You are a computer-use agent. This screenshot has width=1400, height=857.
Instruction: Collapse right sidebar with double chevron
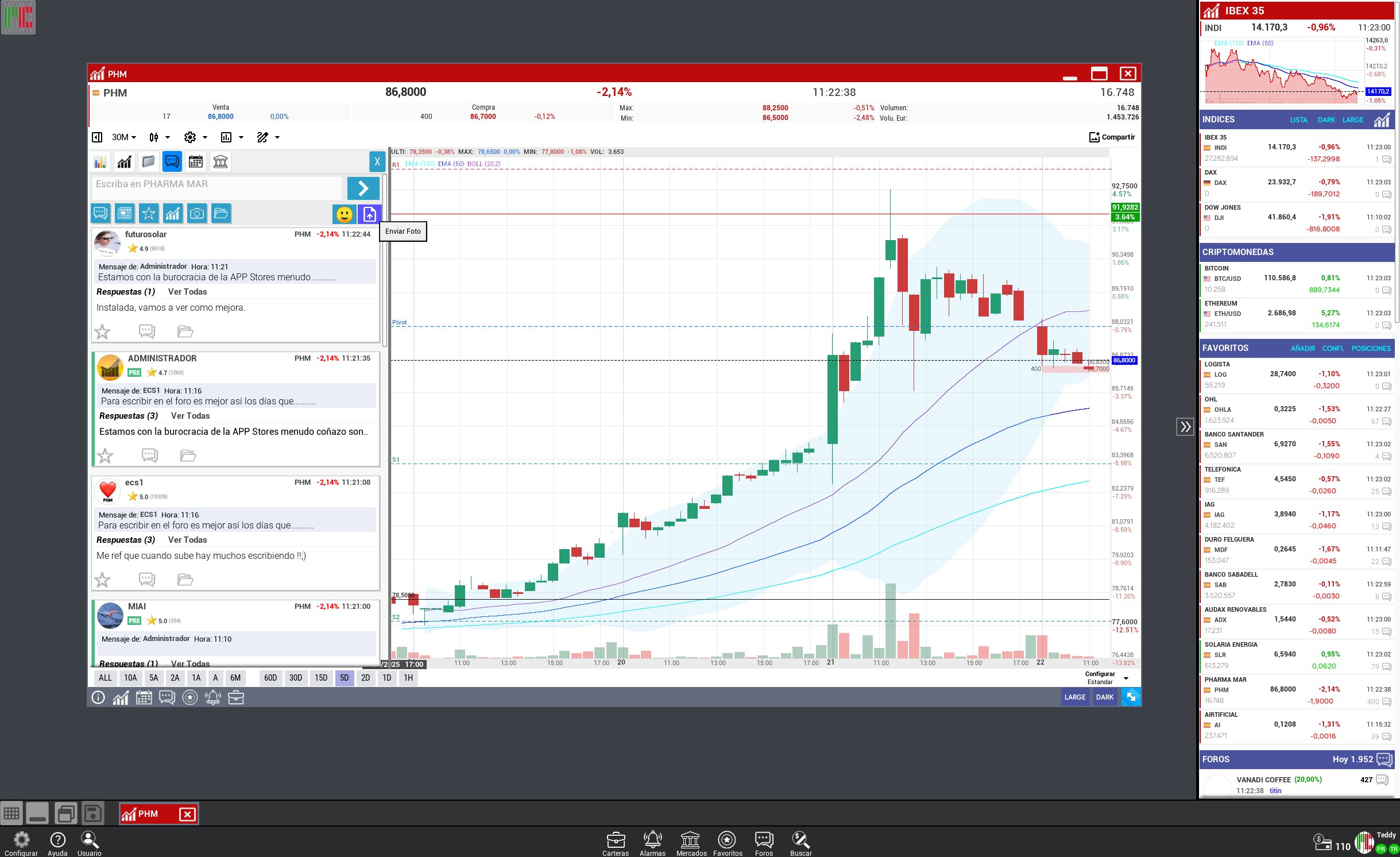[1185, 427]
